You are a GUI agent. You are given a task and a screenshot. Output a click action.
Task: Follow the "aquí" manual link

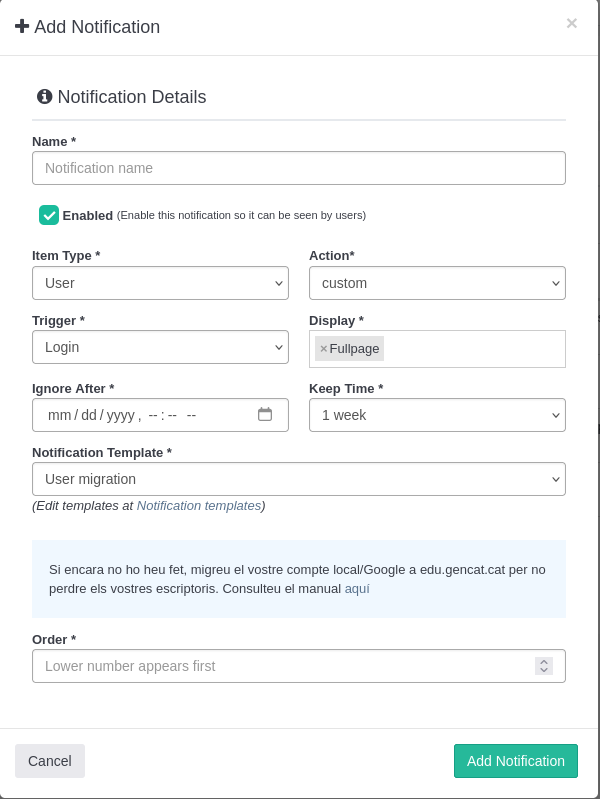[x=357, y=589]
